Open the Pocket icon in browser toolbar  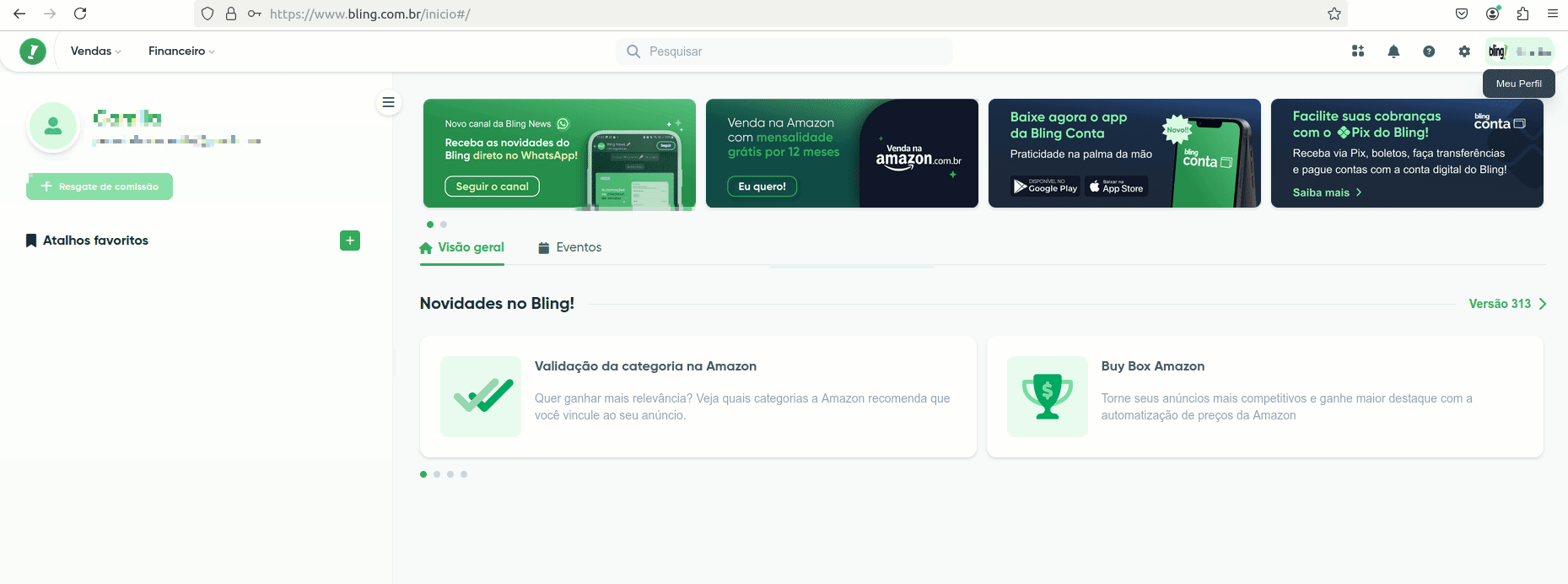tap(1462, 14)
